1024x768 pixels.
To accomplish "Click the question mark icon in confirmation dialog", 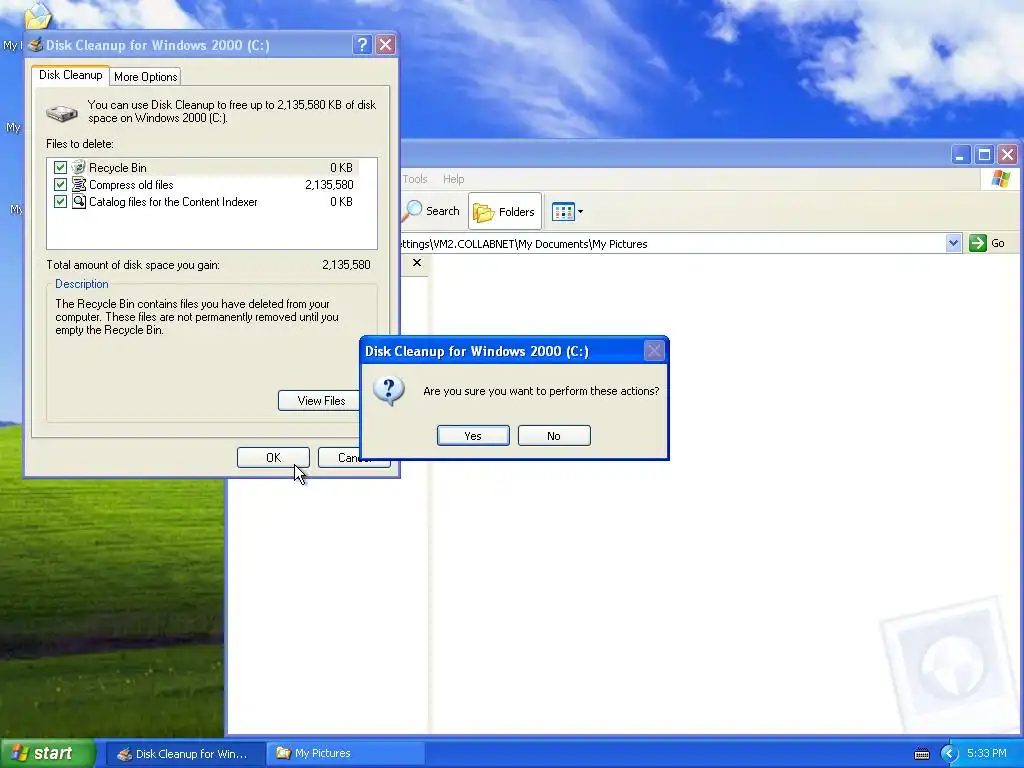I will tap(389, 391).
